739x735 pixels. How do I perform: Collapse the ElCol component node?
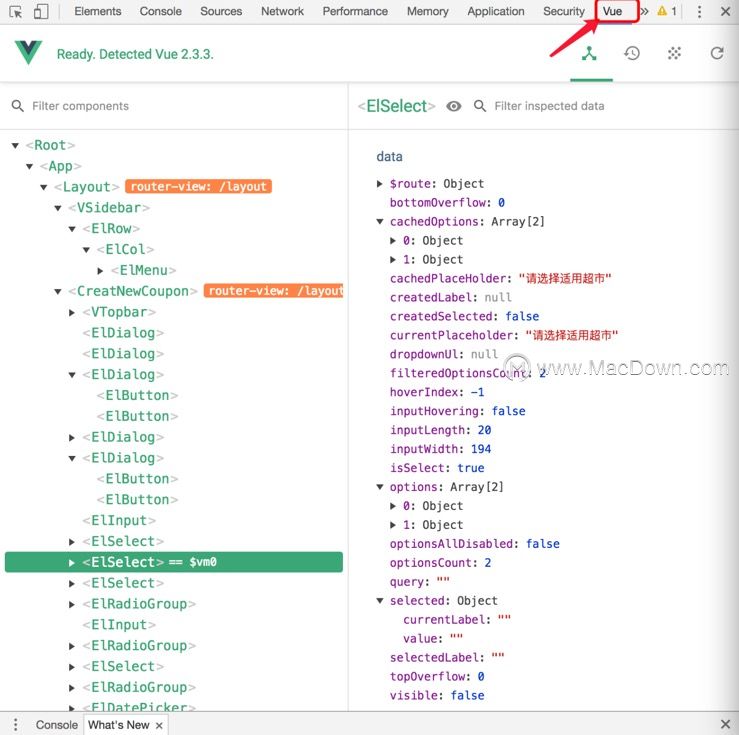pyautogui.click(x=86, y=250)
